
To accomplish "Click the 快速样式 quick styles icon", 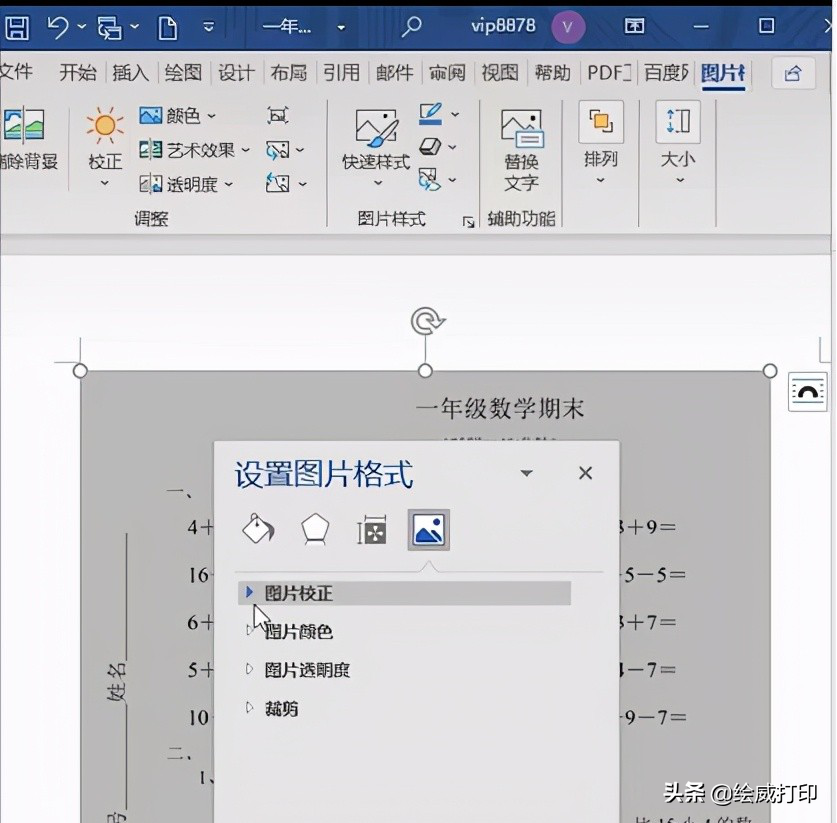I will point(376,130).
